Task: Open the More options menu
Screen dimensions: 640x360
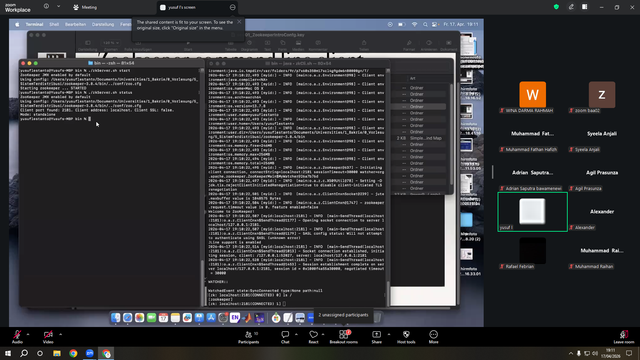Action: (x=433, y=337)
